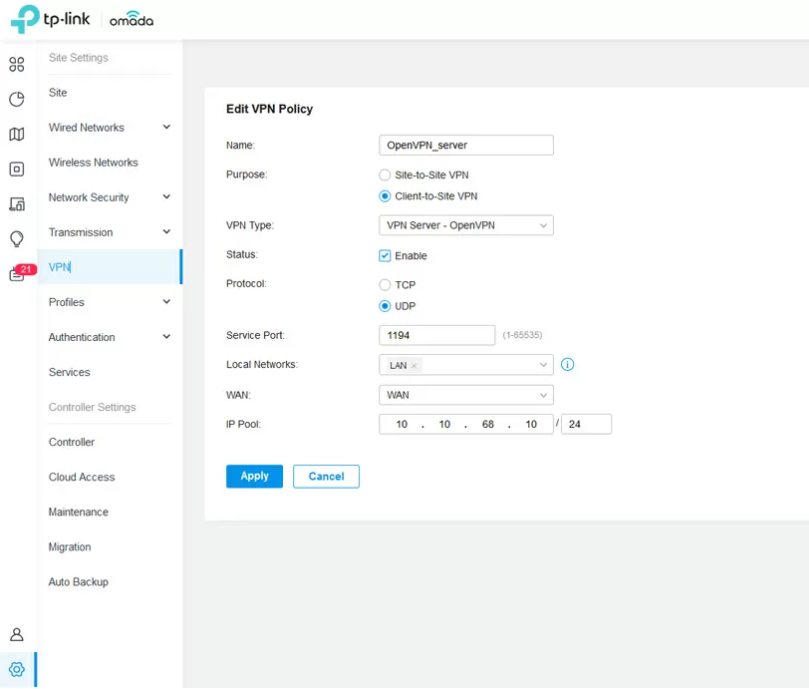Screen dimensions: 809x689
Task: Open the Map icon in sidebar
Action: pyautogui.click(x=16, y=134)
